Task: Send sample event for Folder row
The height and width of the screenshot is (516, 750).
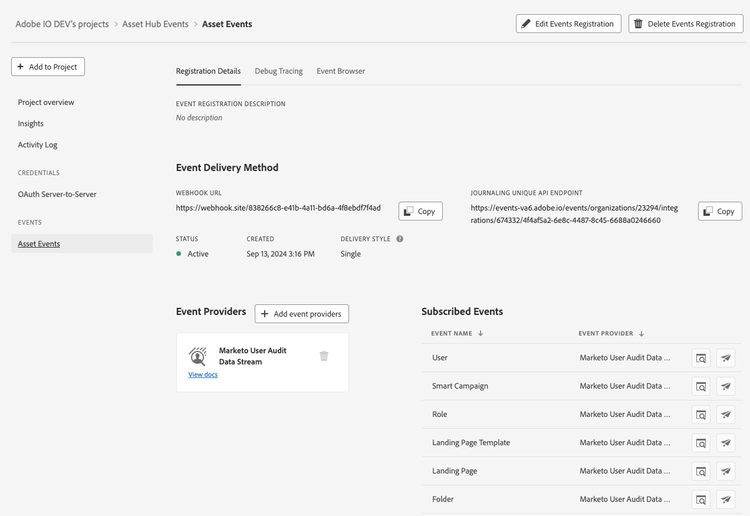Action: [x=726, y=499]
